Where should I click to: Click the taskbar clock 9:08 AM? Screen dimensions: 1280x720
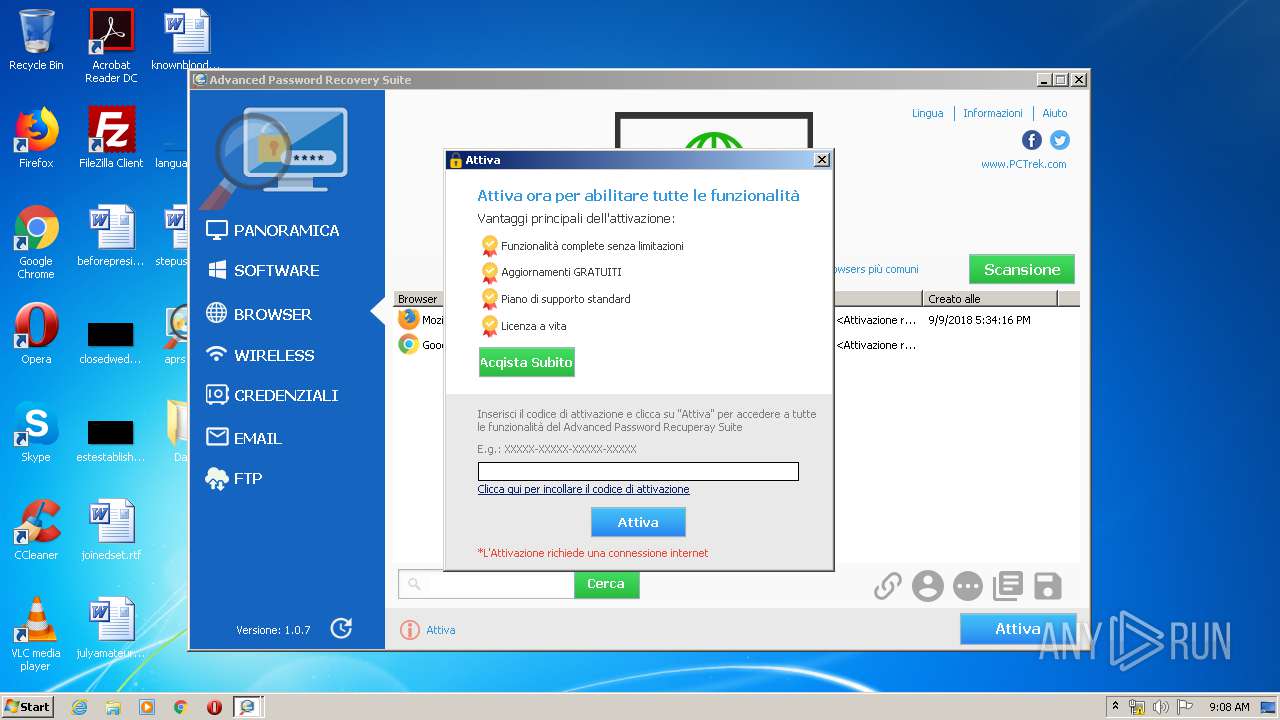pyautogui.click(x=1229, y=707)
